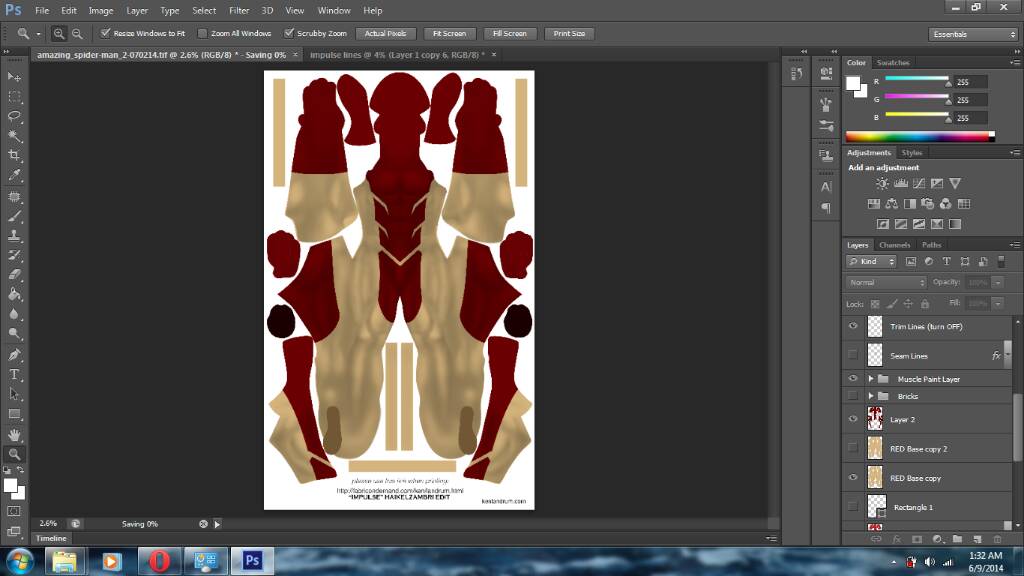1024x576 pixels.
Task: Hide Layer 2 visibility
Action: [853, 419]
